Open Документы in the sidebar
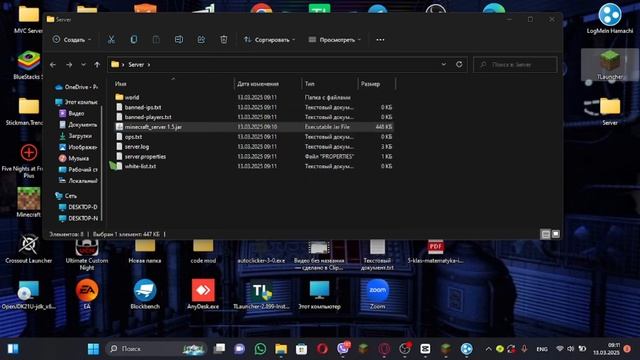Image resolution: width=640 pixels, height=360 pixels. 78,124
